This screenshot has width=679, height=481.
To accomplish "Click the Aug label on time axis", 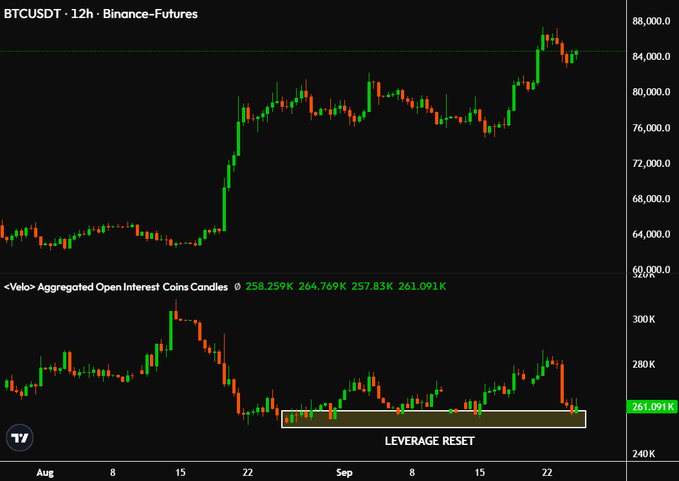I will point(45,473).
